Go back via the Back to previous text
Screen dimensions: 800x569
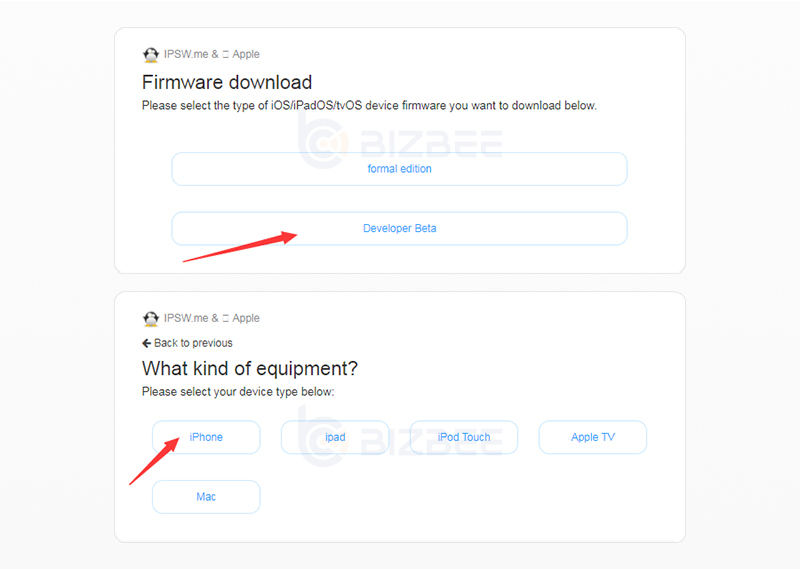click(193, 343)
